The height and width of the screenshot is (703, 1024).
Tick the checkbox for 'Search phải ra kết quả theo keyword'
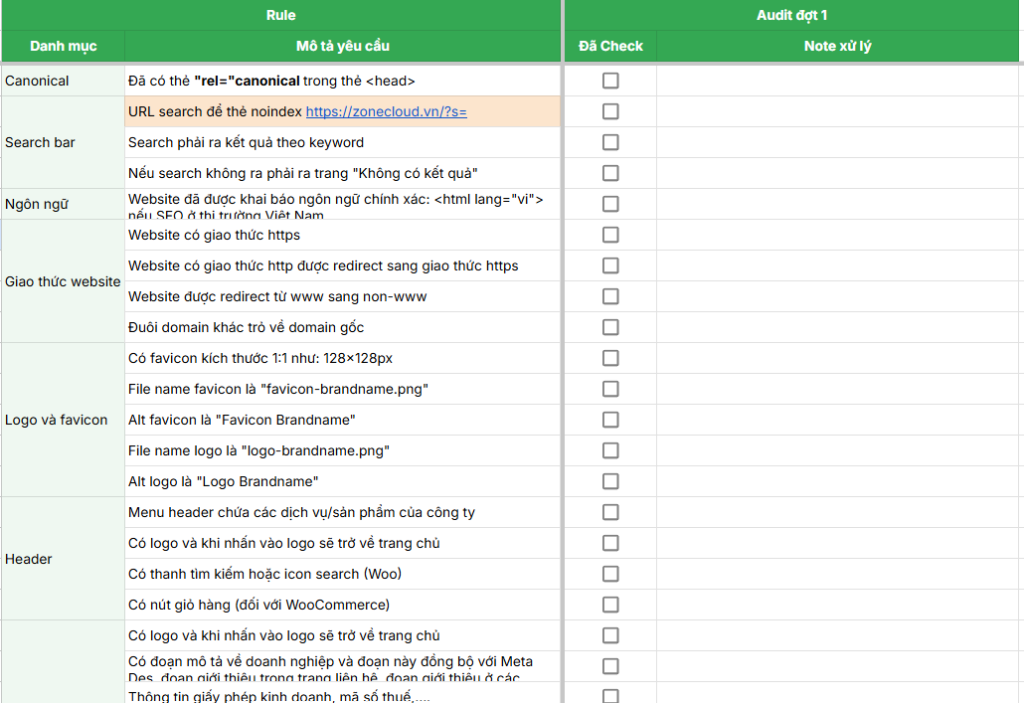[610, 142]
